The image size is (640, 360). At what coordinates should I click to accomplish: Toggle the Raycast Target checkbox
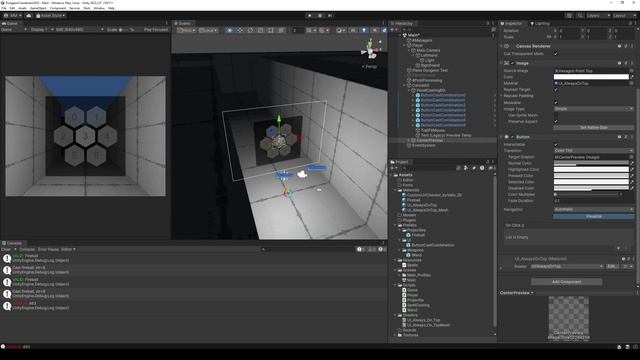tap(556, 89)
